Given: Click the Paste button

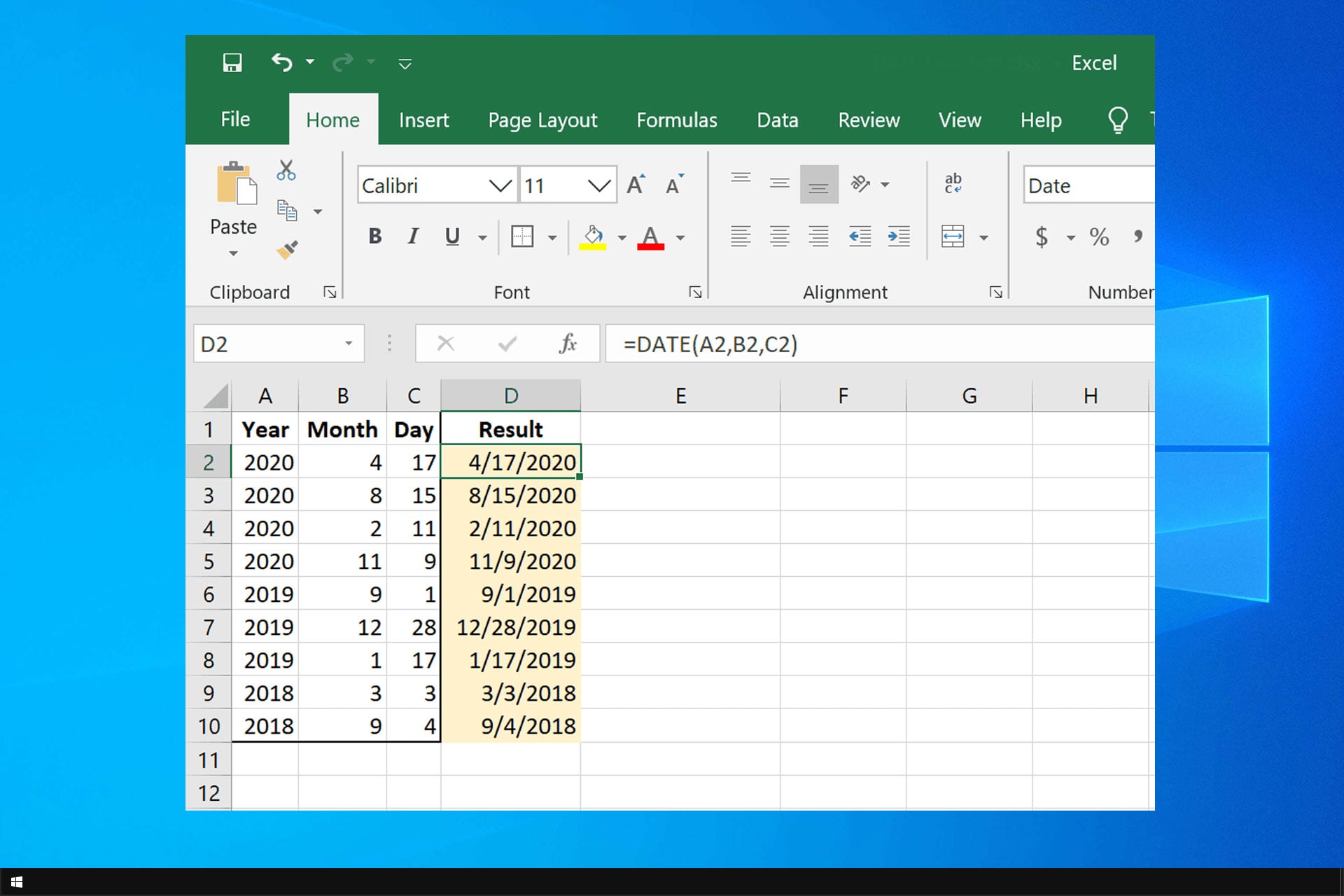Looking at the screenshot, I should tap(234, 185).
